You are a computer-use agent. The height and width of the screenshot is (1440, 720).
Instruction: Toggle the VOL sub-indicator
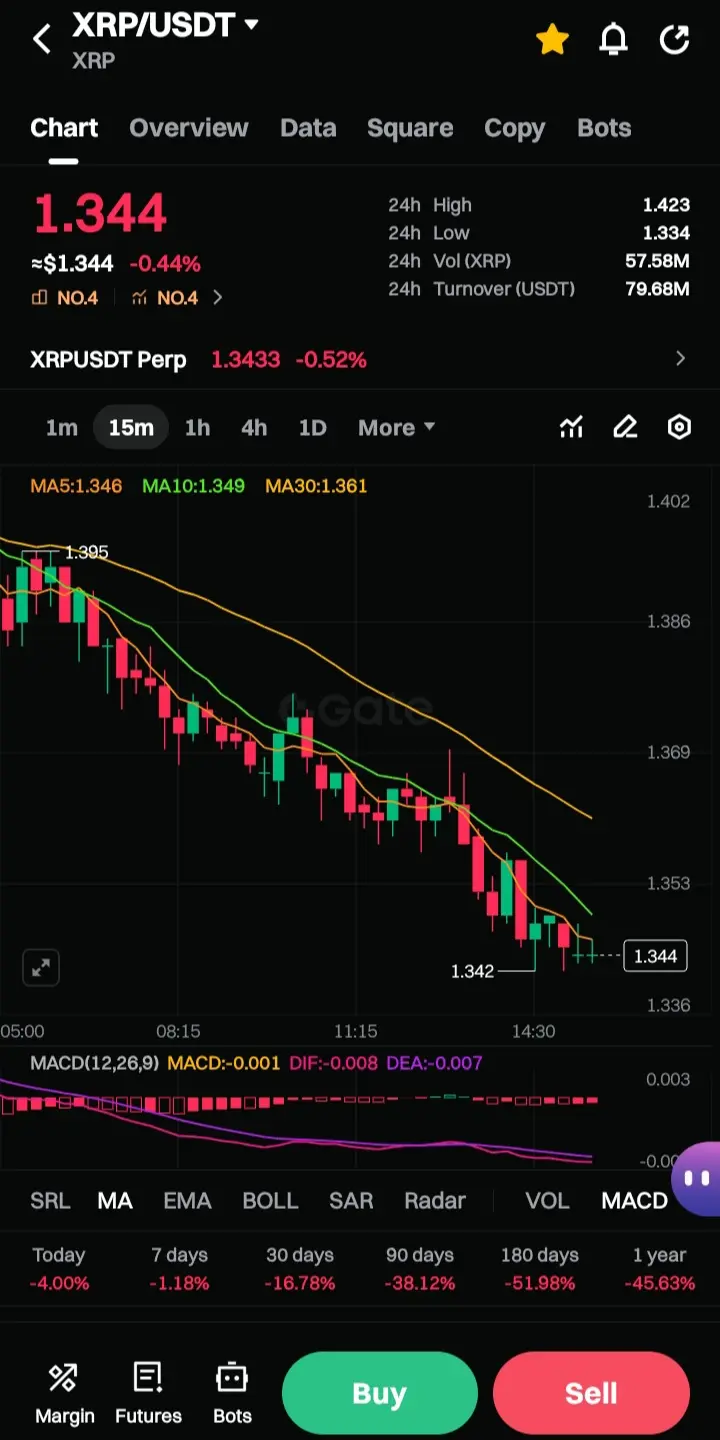(547, 1201)
